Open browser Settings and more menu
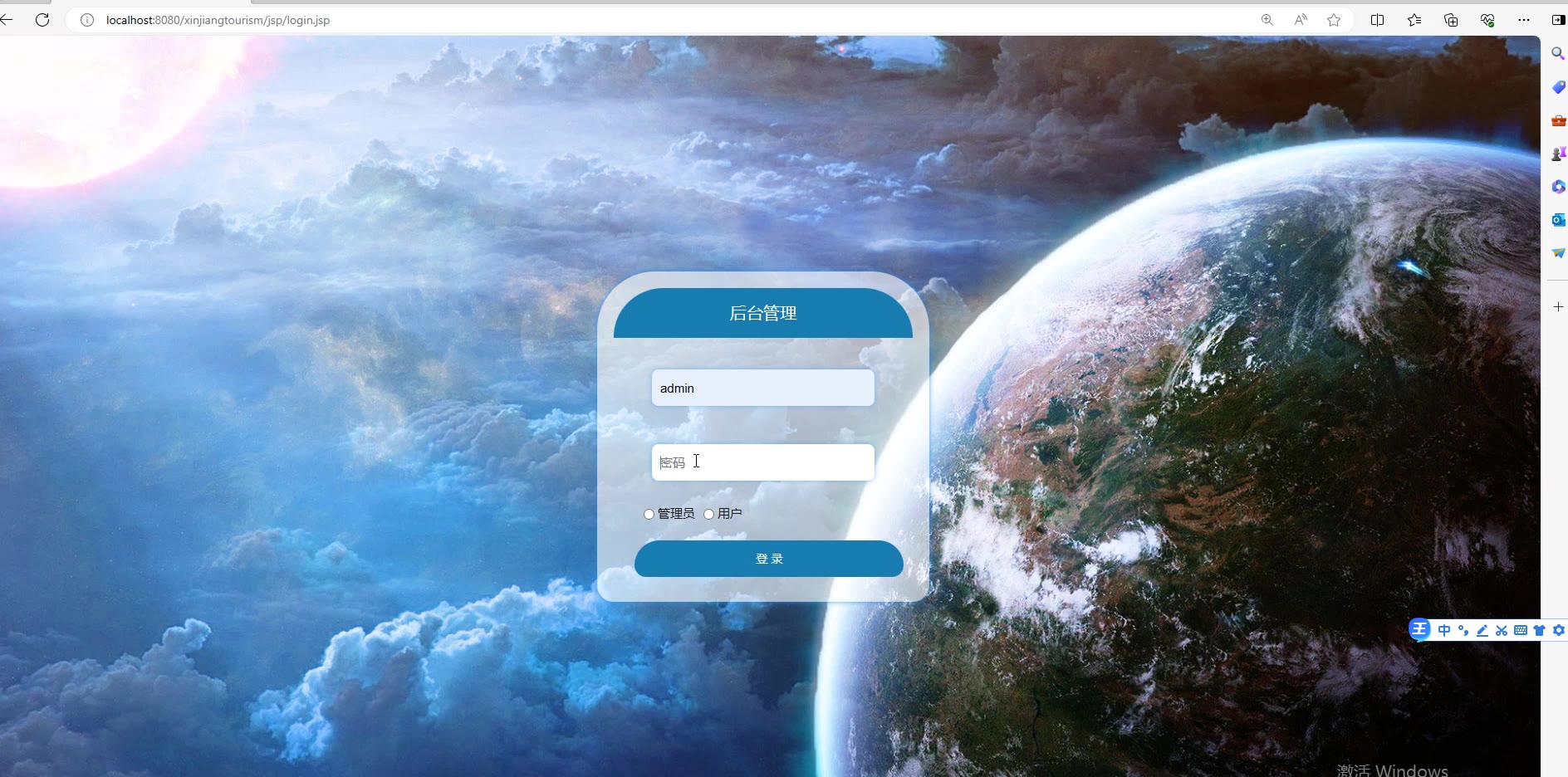 [1523, 20]
